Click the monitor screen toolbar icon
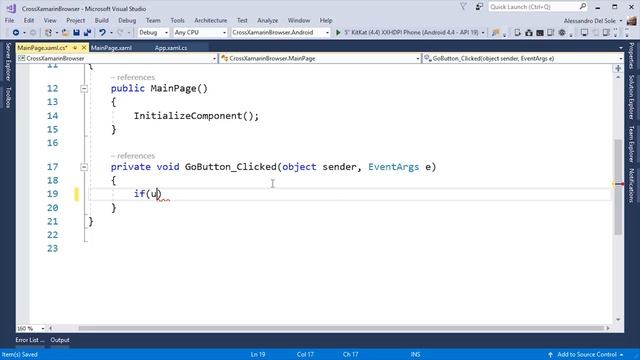Viewport: 640px width, 360px height. 584,32
